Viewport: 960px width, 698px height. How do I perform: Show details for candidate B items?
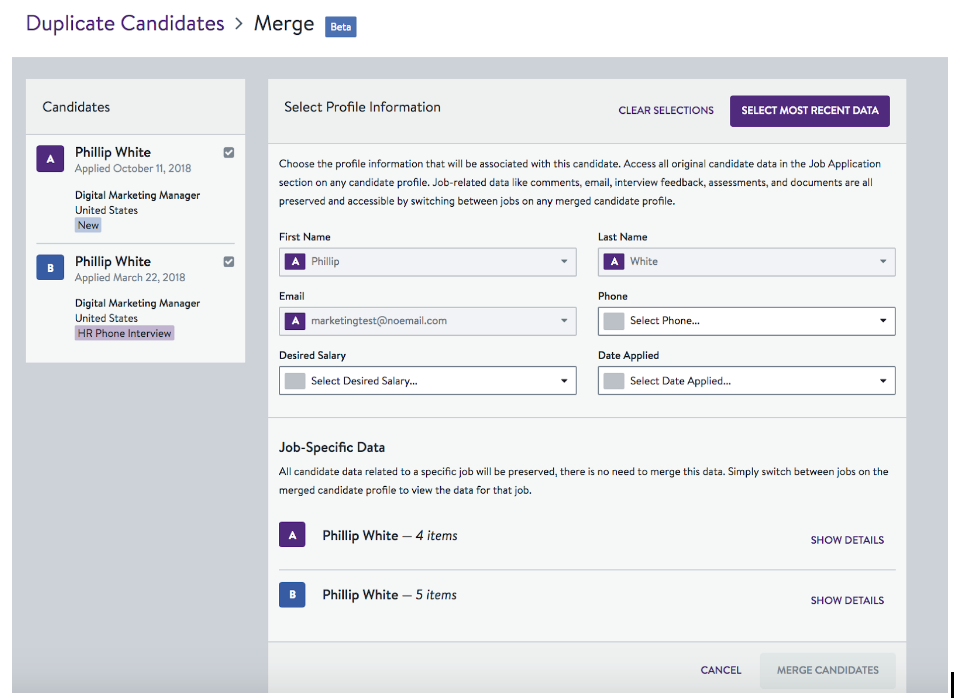click(x=847, y=600)
